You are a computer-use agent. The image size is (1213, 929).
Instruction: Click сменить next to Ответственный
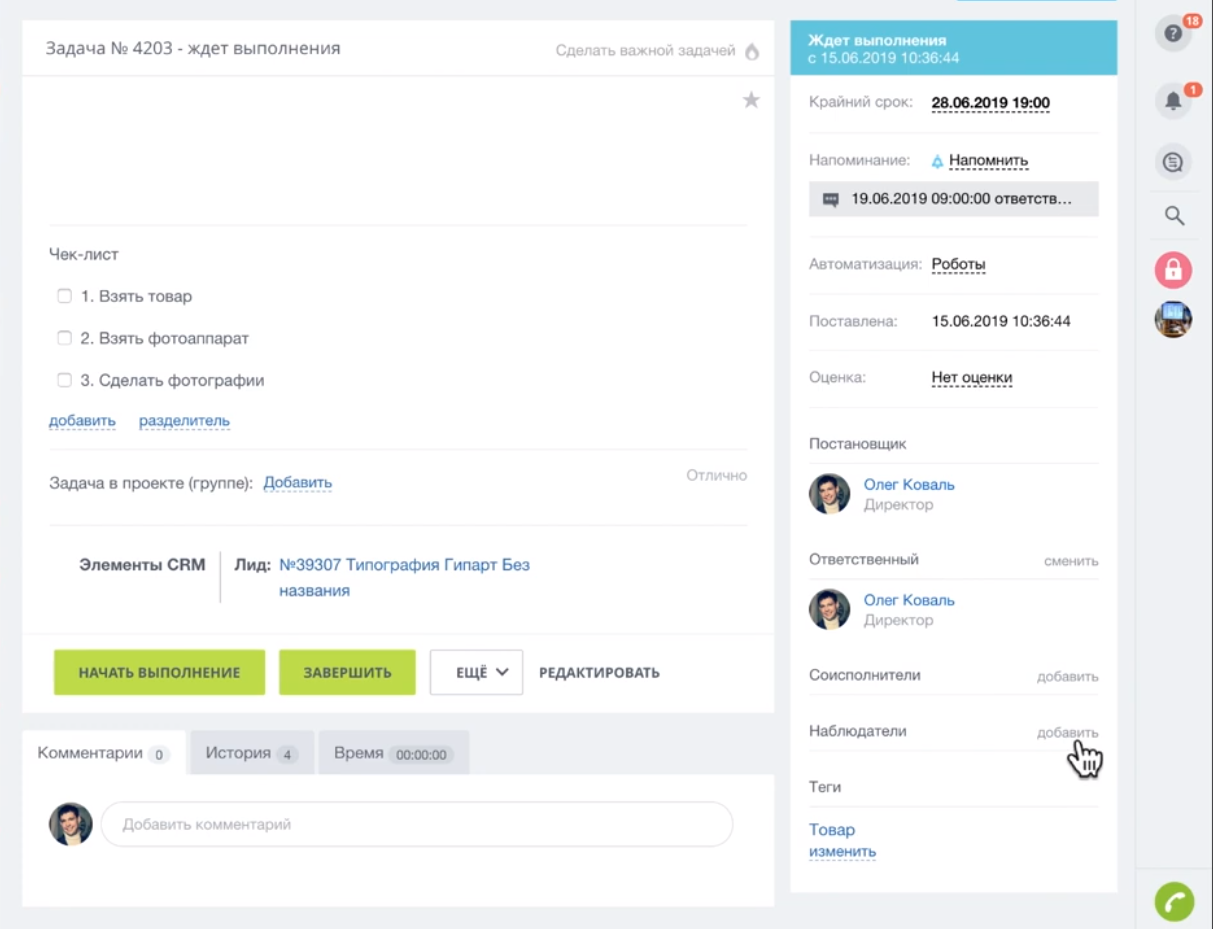[x=1071, y=561]
